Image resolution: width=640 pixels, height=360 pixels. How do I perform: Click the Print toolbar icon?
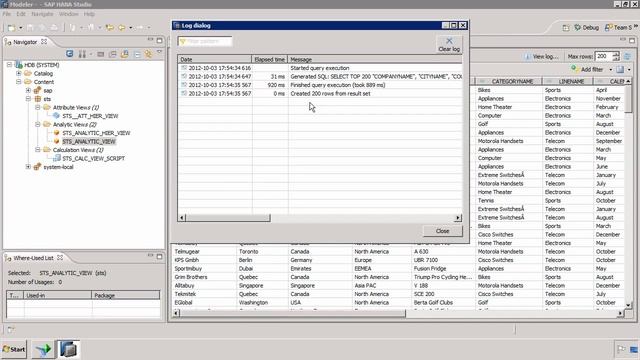click(54, 28)
